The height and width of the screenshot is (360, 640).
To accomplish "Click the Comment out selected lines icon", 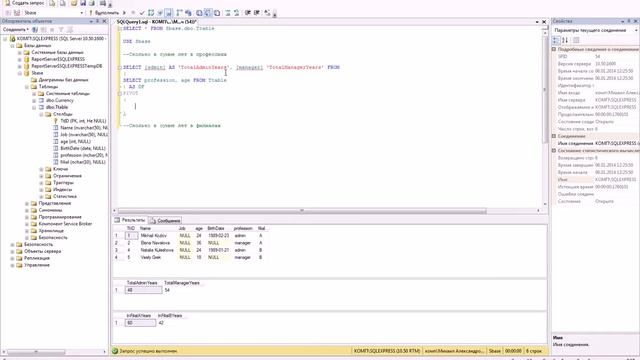I will click(228, 13).
